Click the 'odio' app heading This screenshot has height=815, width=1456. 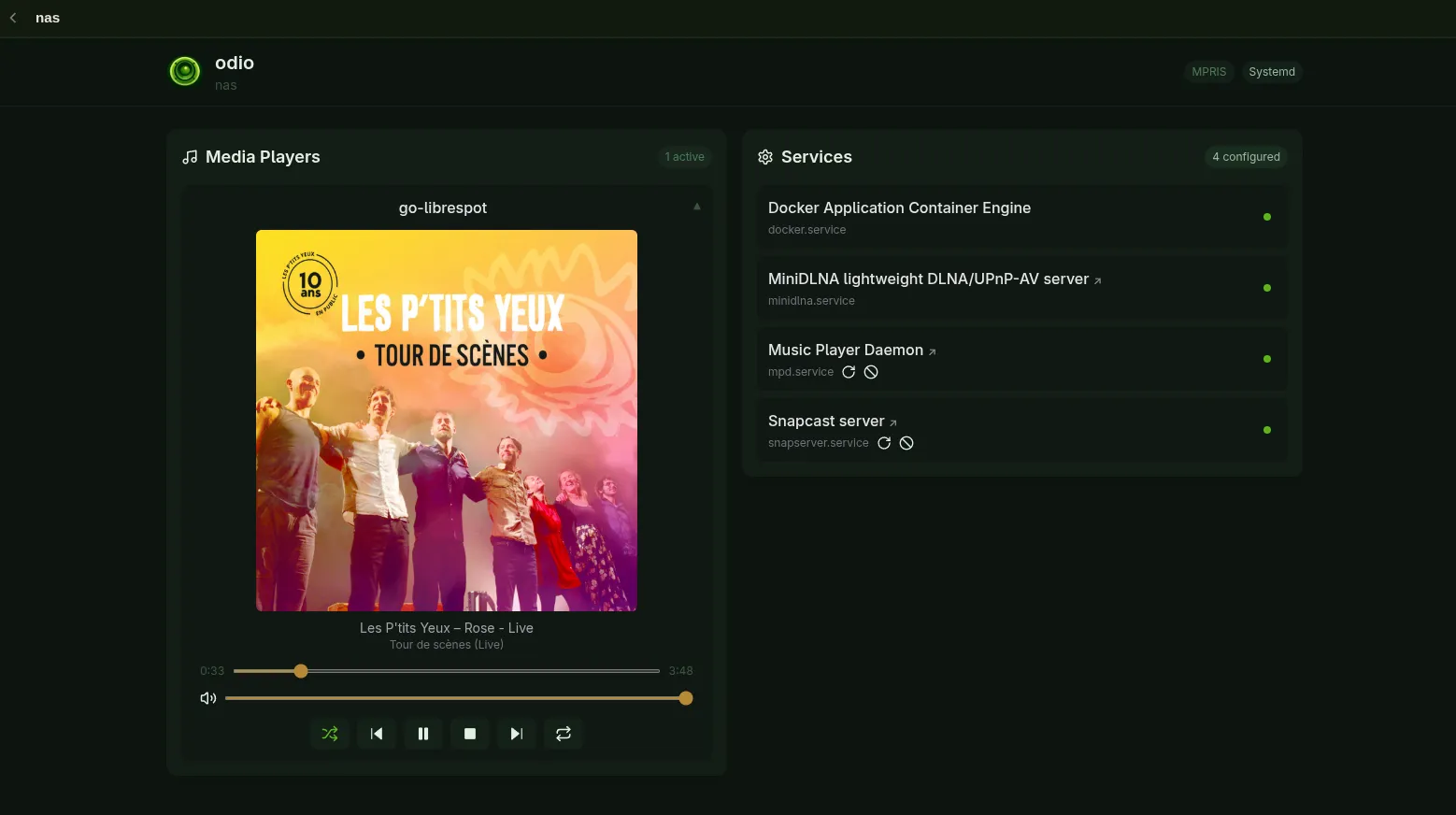[235, 63]
